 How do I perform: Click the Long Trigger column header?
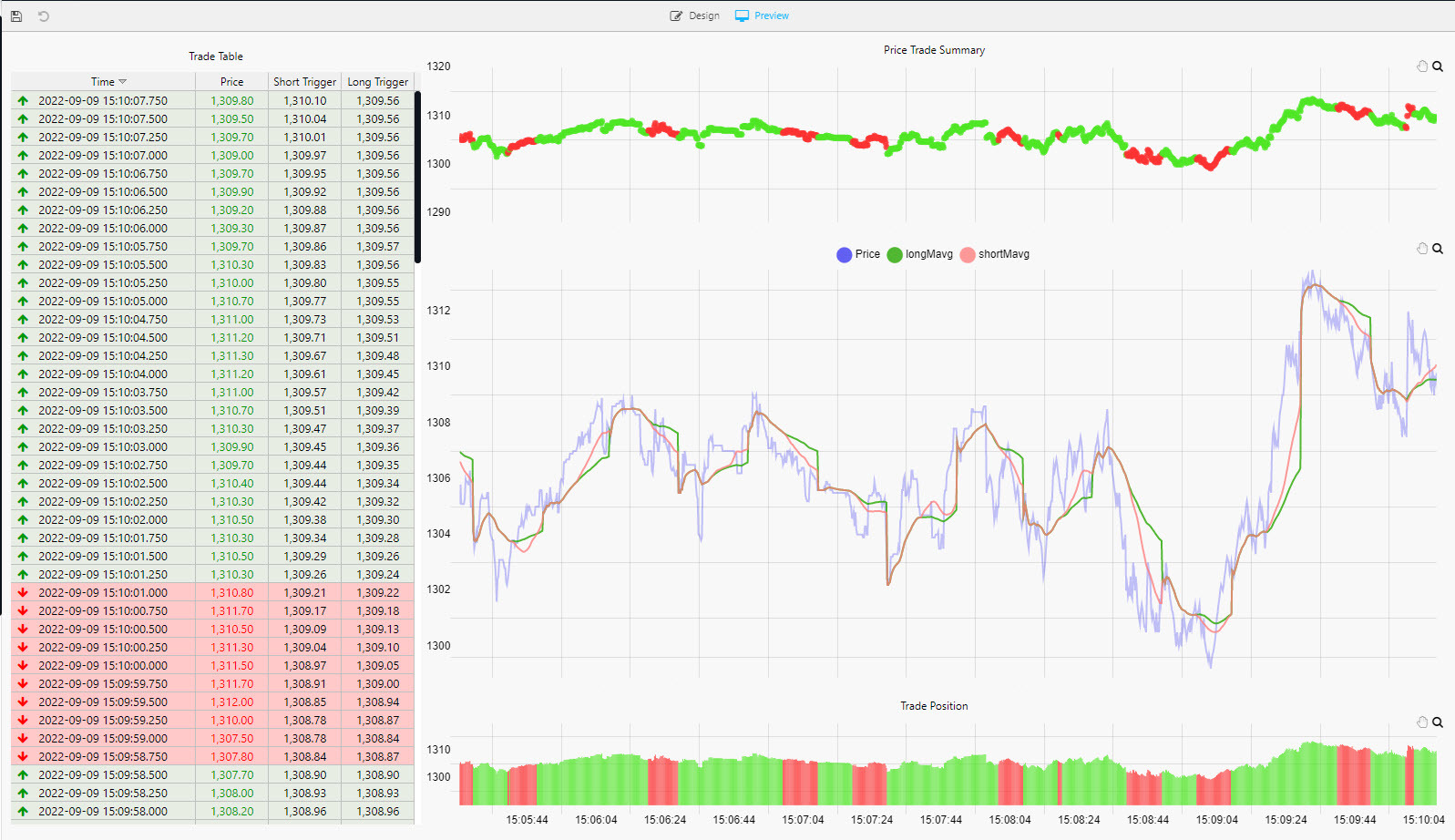tap(378, 82)
